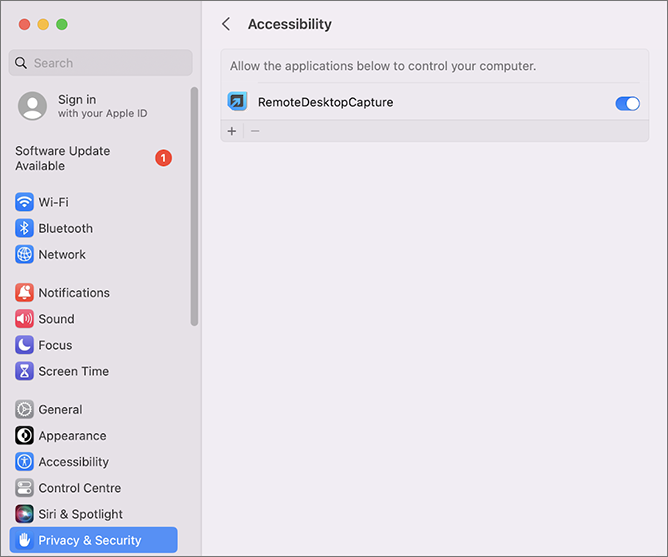Disable RemoteDesktopCapture accessibility toggle
This screenshot has width=668, height=557.
(627, 103)
